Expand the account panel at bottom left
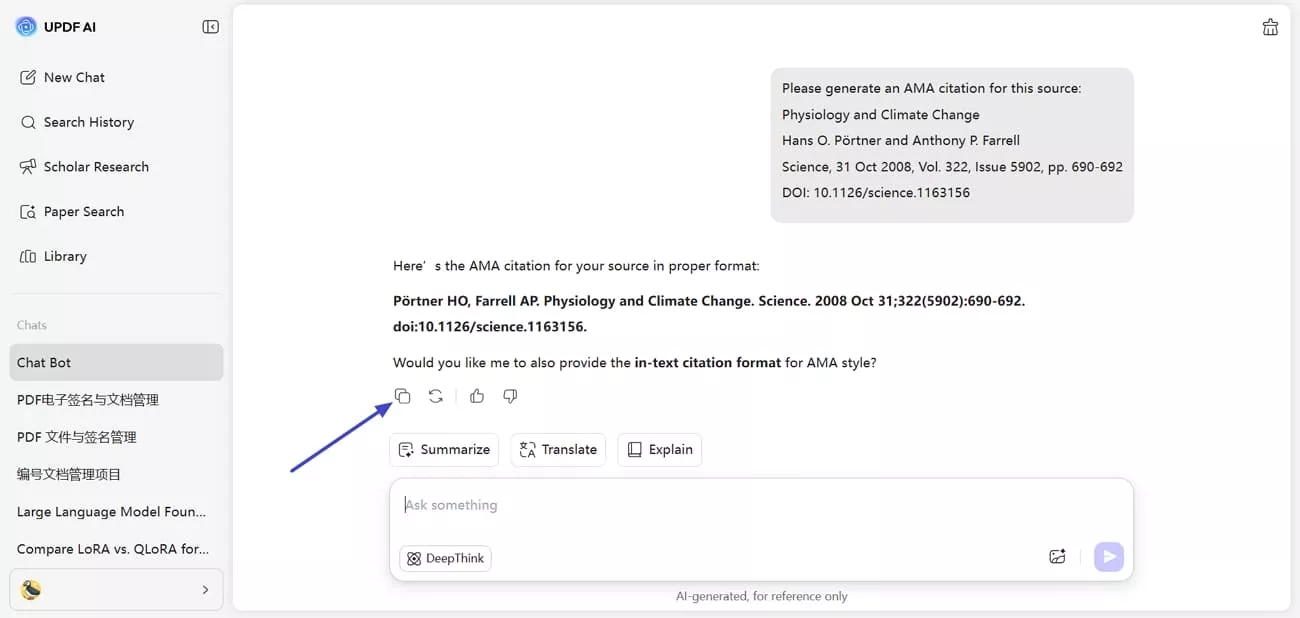Image resolution: width=1300 pixels, height=618 pixels. click(205, 589)
